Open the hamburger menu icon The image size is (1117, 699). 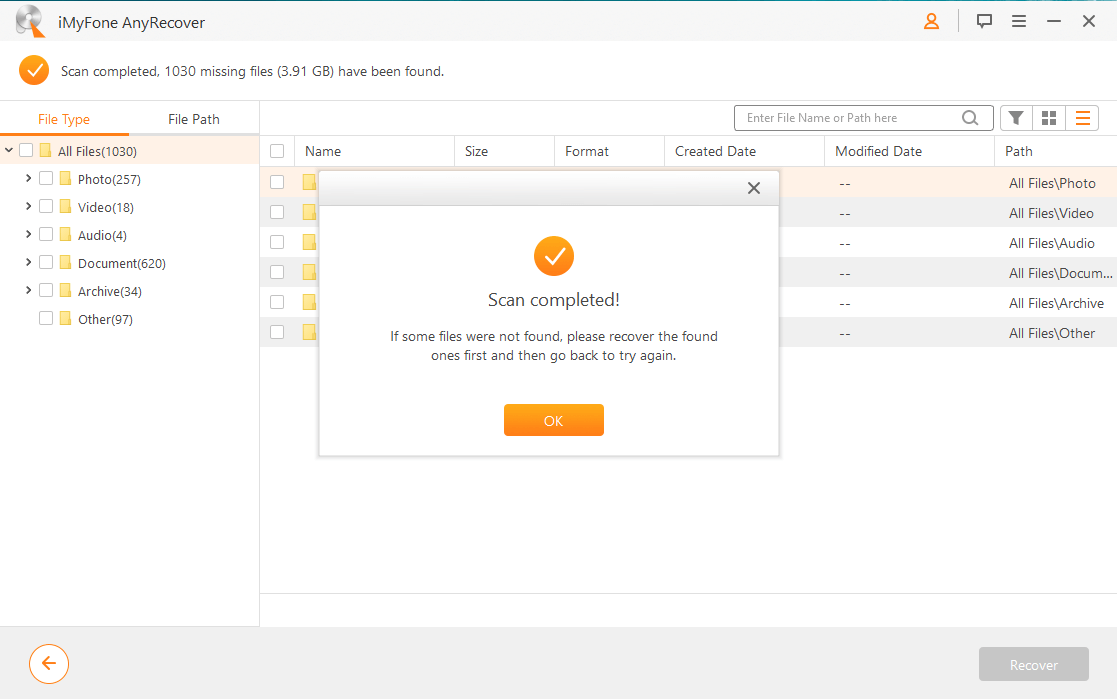1019,21
